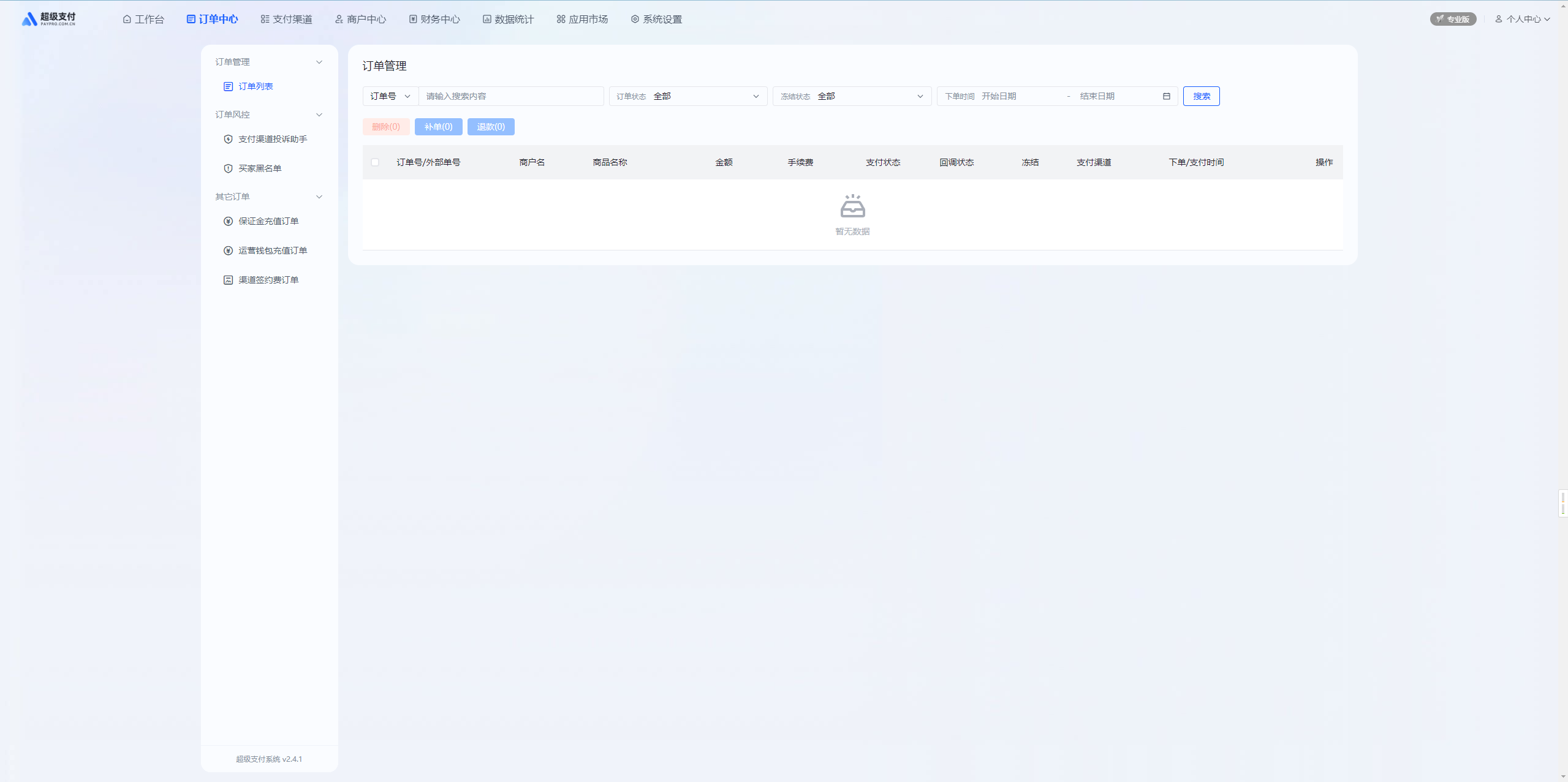Screen dimensions: 1568x782
Task: Open 运营钱包充值订单 yen icon item
Action: (228, 250)
